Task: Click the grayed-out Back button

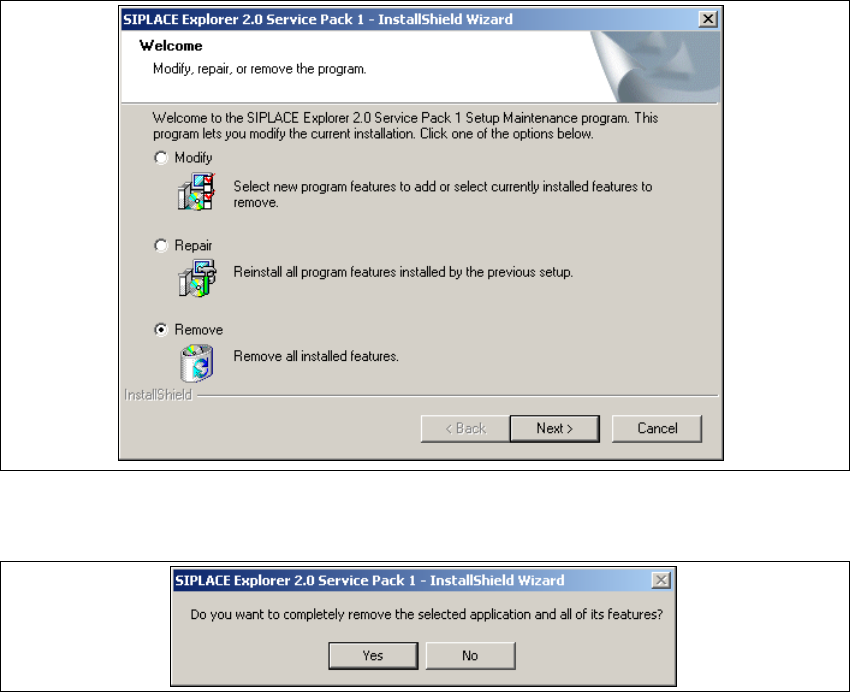Action: click(x=465, y=429)
